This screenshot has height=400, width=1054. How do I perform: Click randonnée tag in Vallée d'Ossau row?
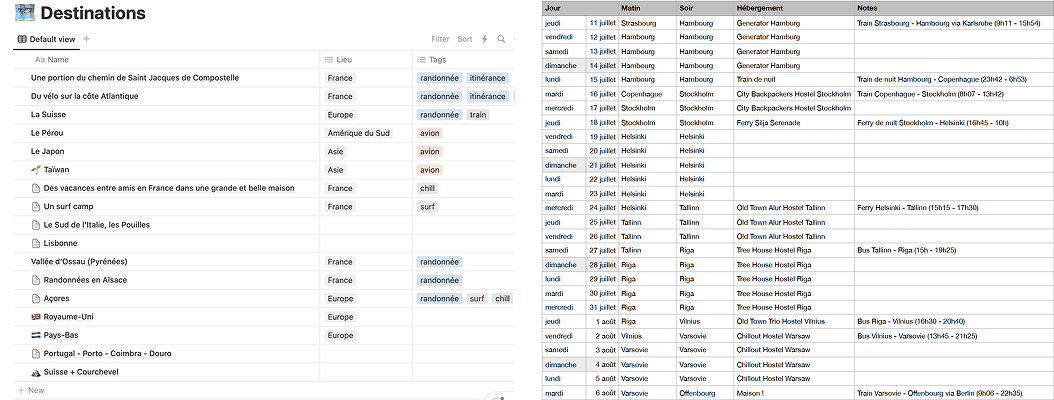439,262
